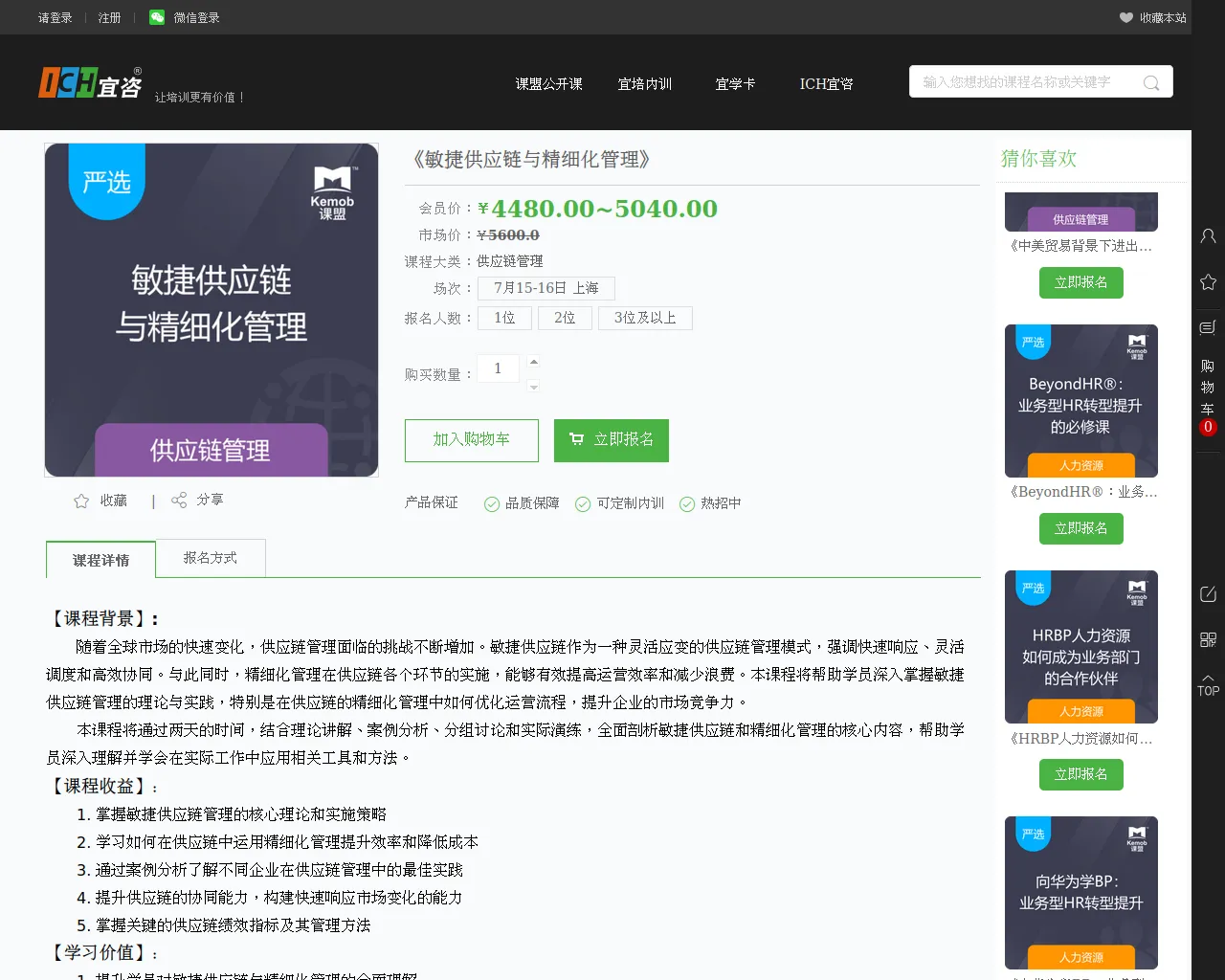This screenshot has height=980, width=1225.
Task: Click the WeChat login icon
Action: click(157, 17)
